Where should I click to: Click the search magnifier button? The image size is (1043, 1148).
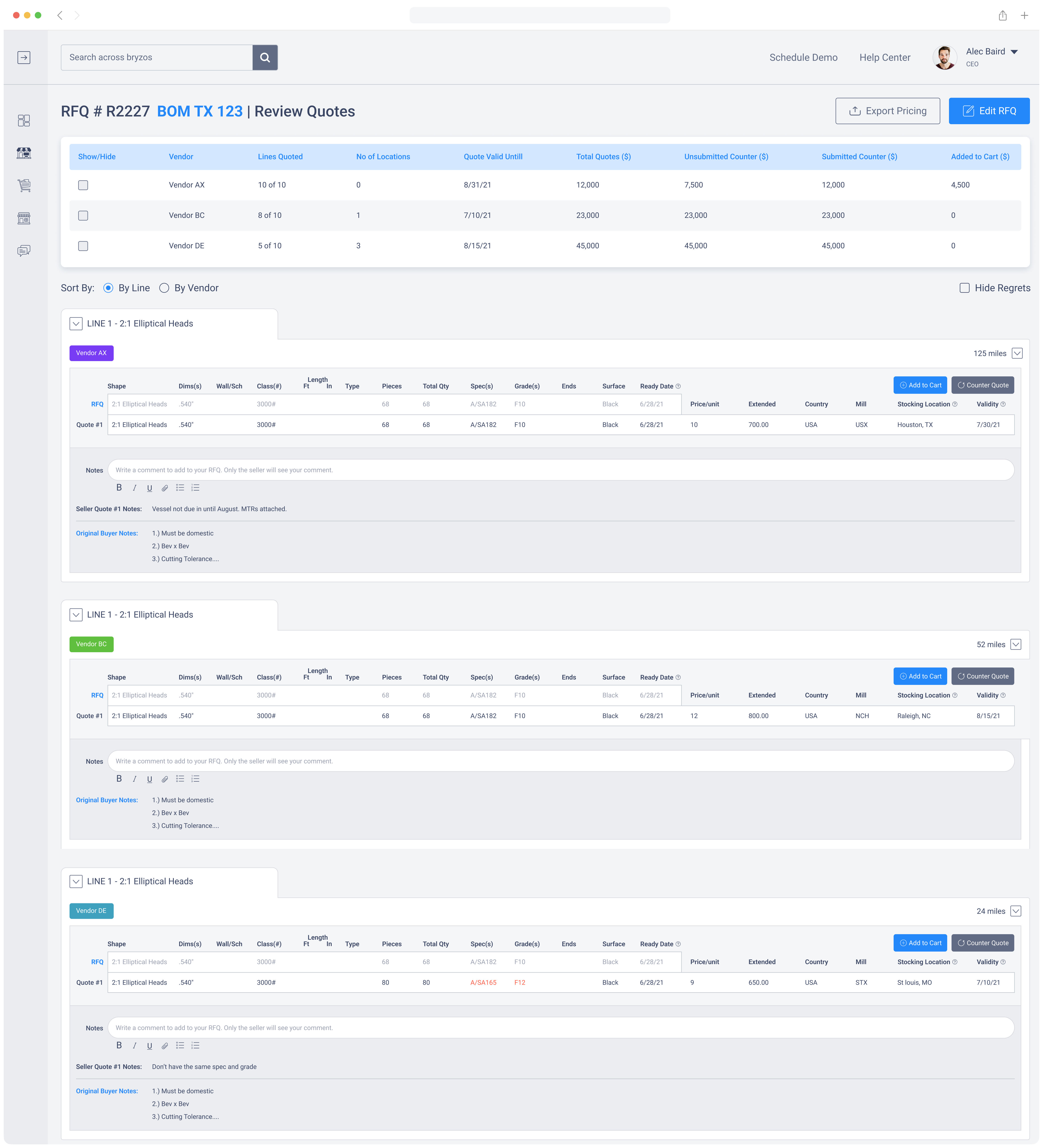(x=265, y=57)
